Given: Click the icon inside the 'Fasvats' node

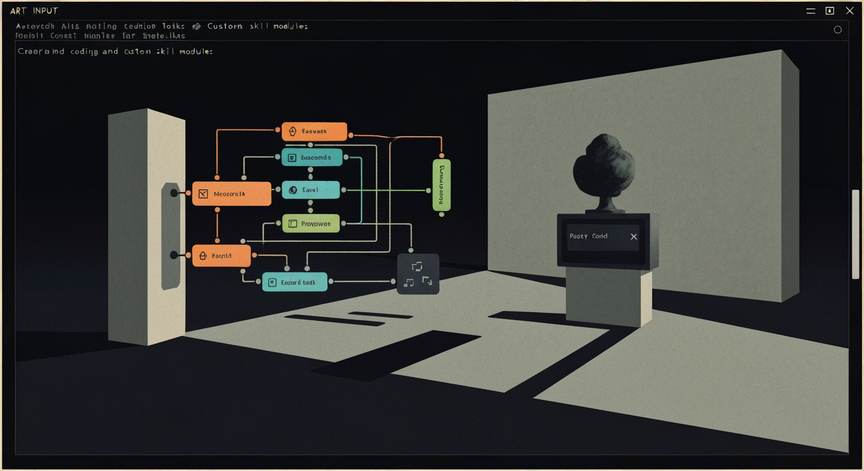Looking at the screenshot, I should coord(293,131).
